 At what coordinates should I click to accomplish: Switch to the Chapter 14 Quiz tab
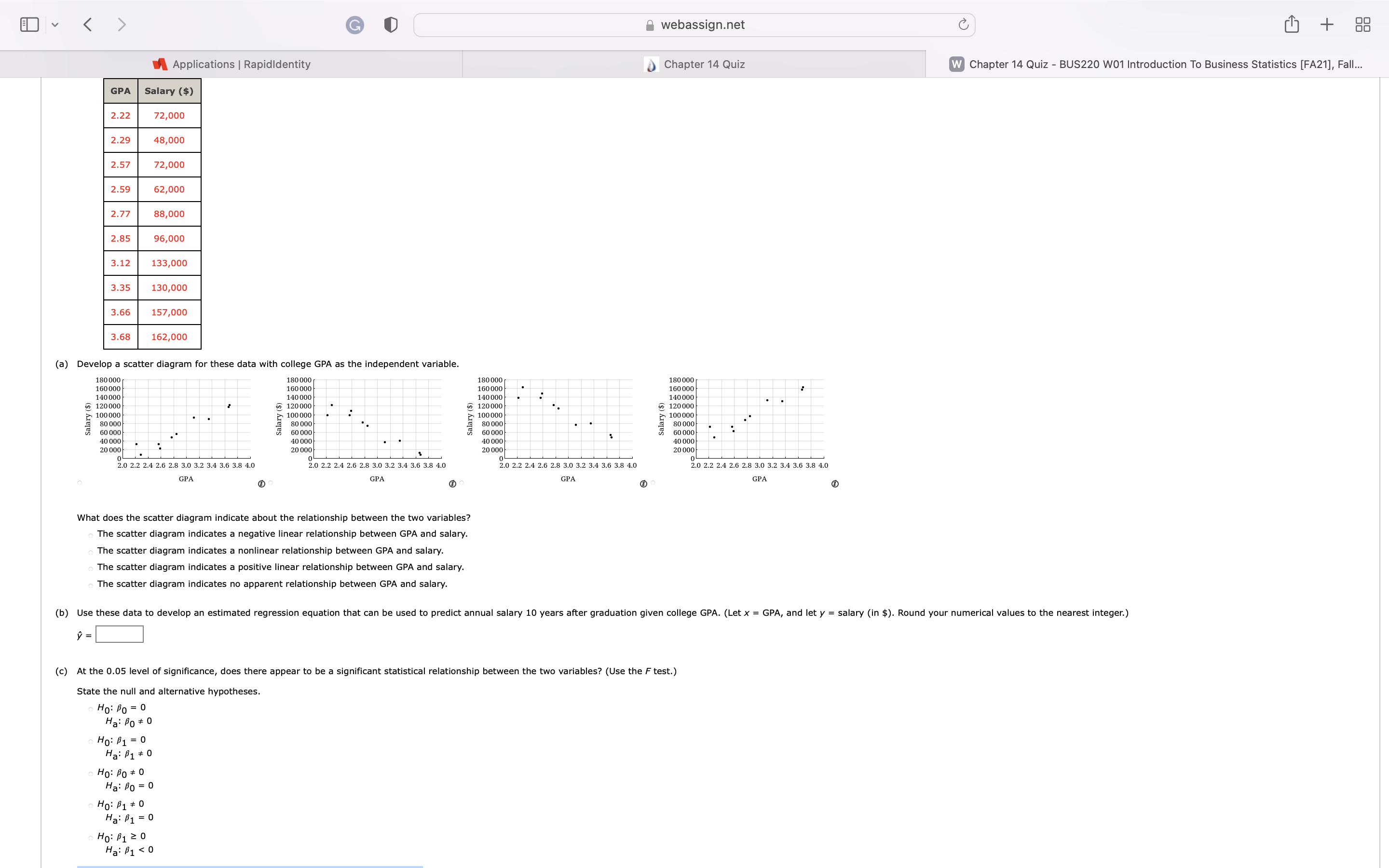pyautogui.click(x=694, y=64)
